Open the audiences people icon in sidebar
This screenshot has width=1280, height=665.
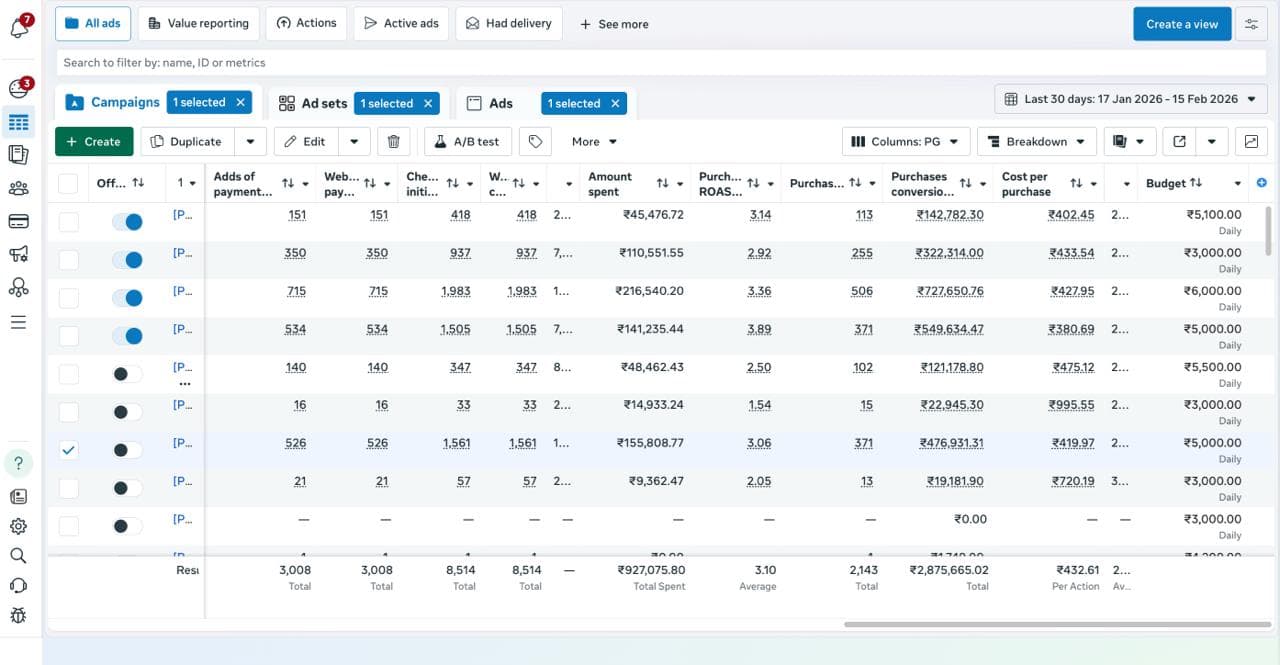click(x=18, y=188)
